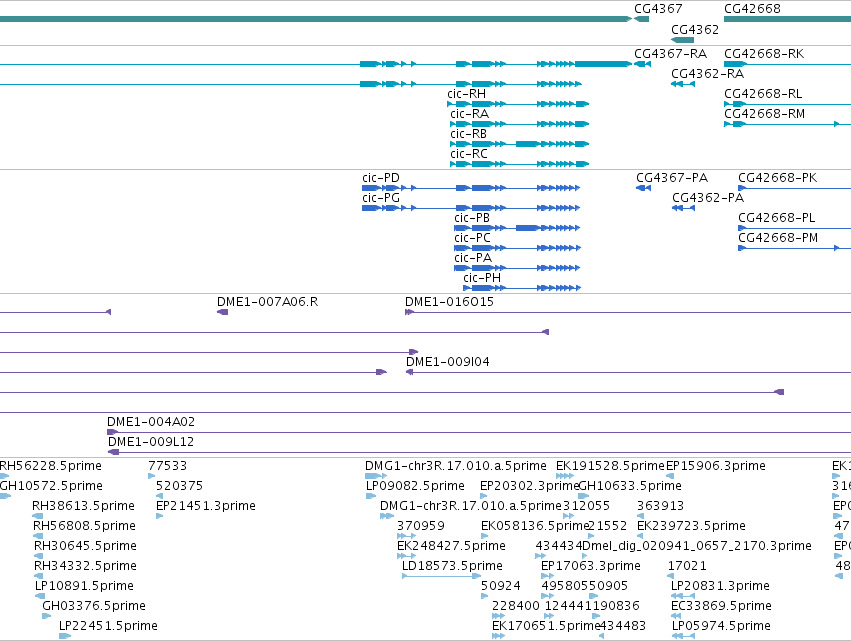
Task: Open the cic-PH protein label
Action: pos(482,278)
